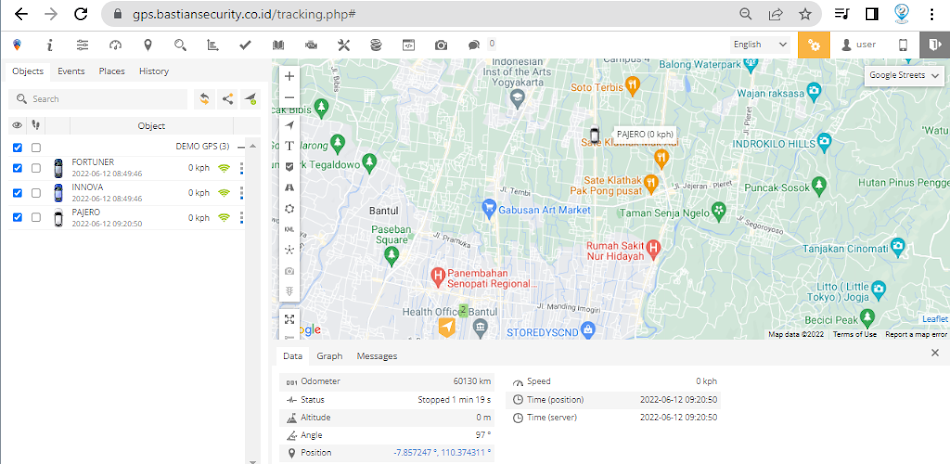Zoom out the map with minus
The width and height of the screenshot is (950, 464).
pyautogui.click(x=290, y=98)
